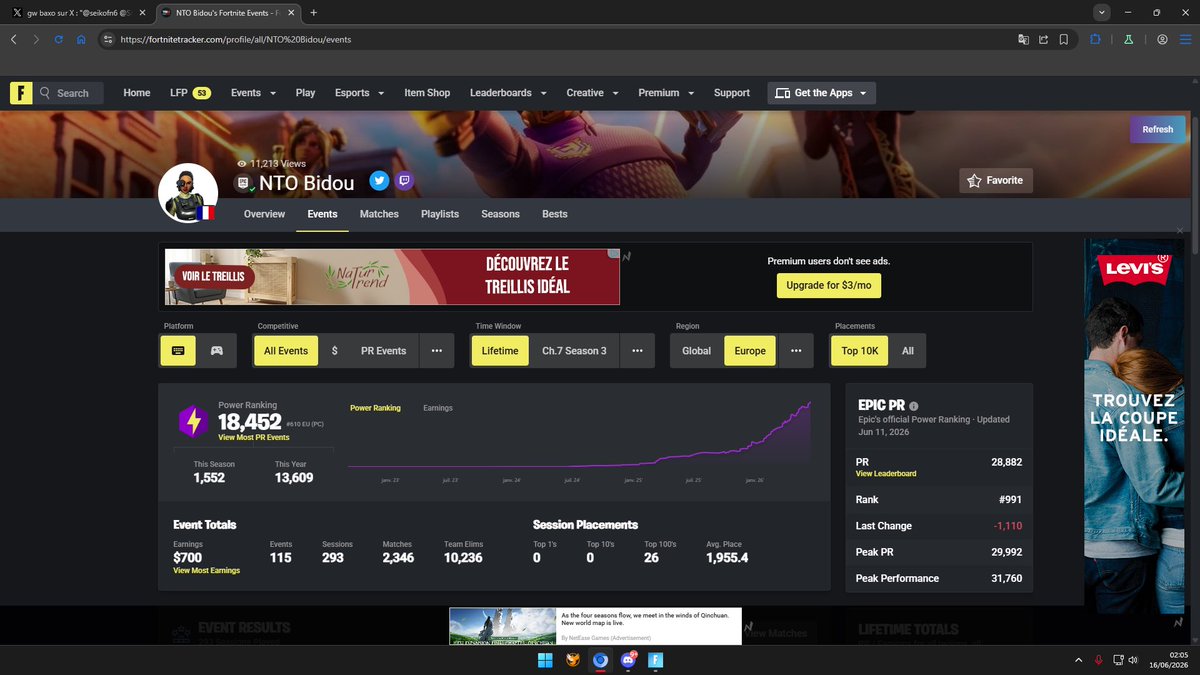Bookmark this page icon

(1063, 40)
